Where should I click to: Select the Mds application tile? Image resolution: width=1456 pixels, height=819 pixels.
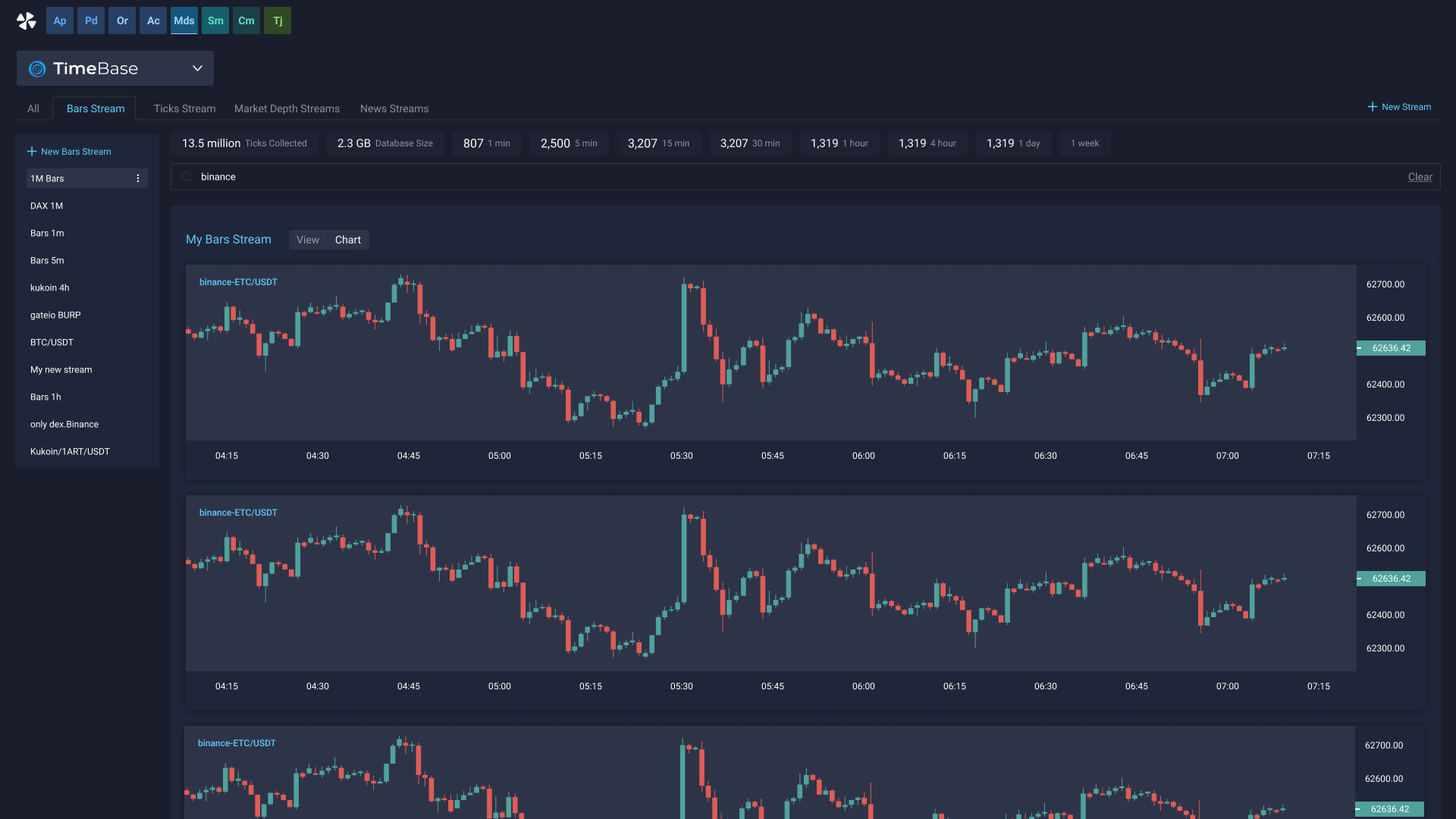pyautogui.click(x=184, y=20)
